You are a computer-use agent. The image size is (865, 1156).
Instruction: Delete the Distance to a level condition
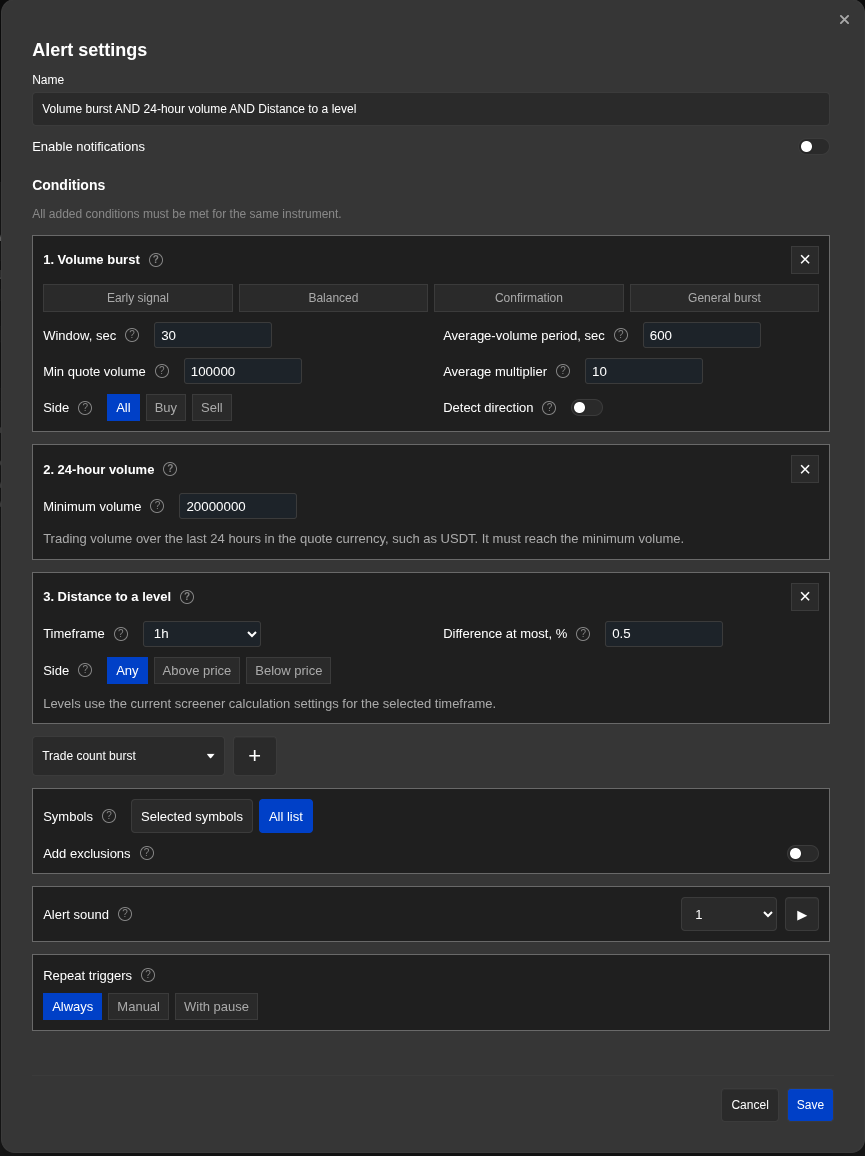(805, 596)
